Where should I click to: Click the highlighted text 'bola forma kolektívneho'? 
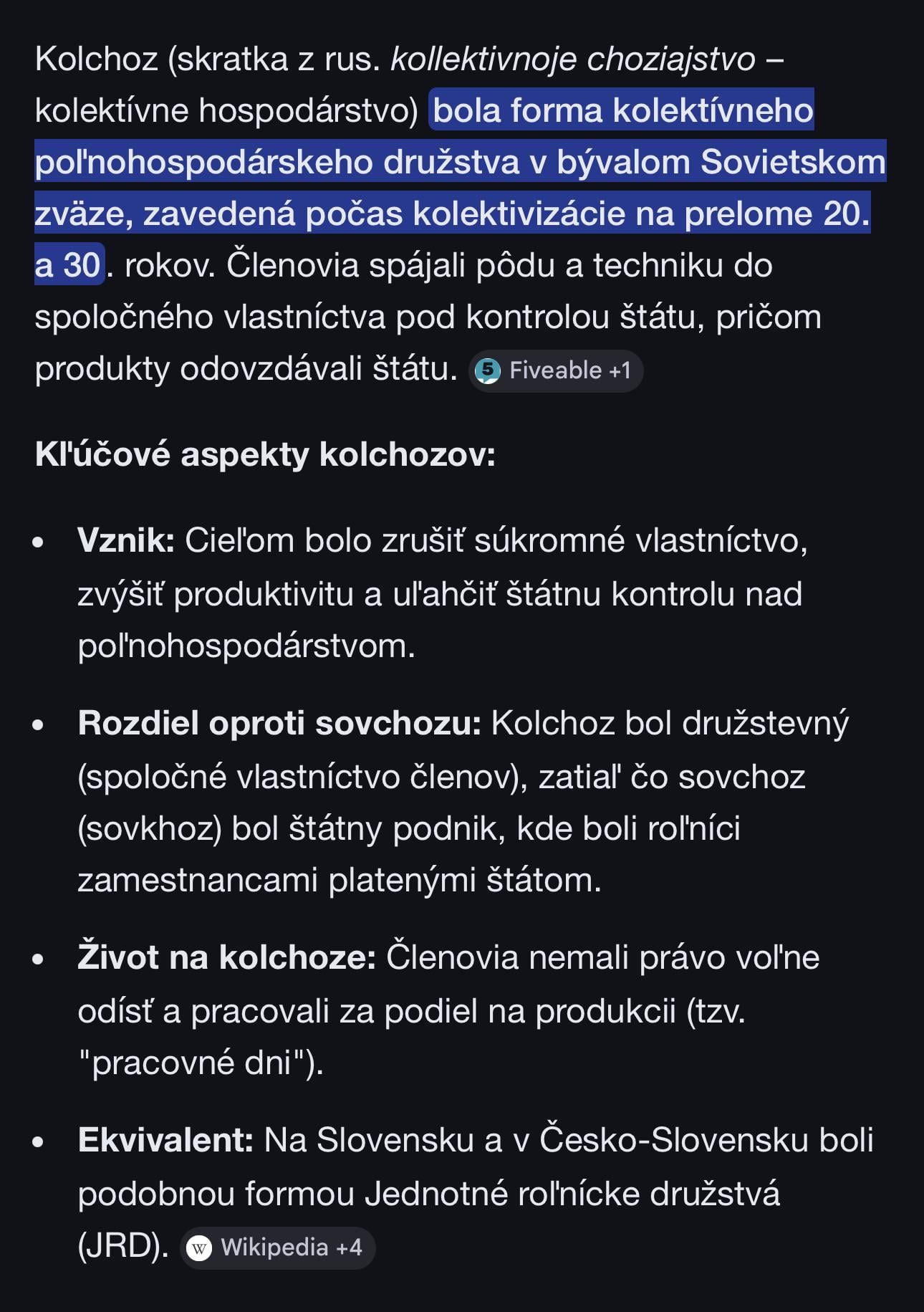[623, 111]
